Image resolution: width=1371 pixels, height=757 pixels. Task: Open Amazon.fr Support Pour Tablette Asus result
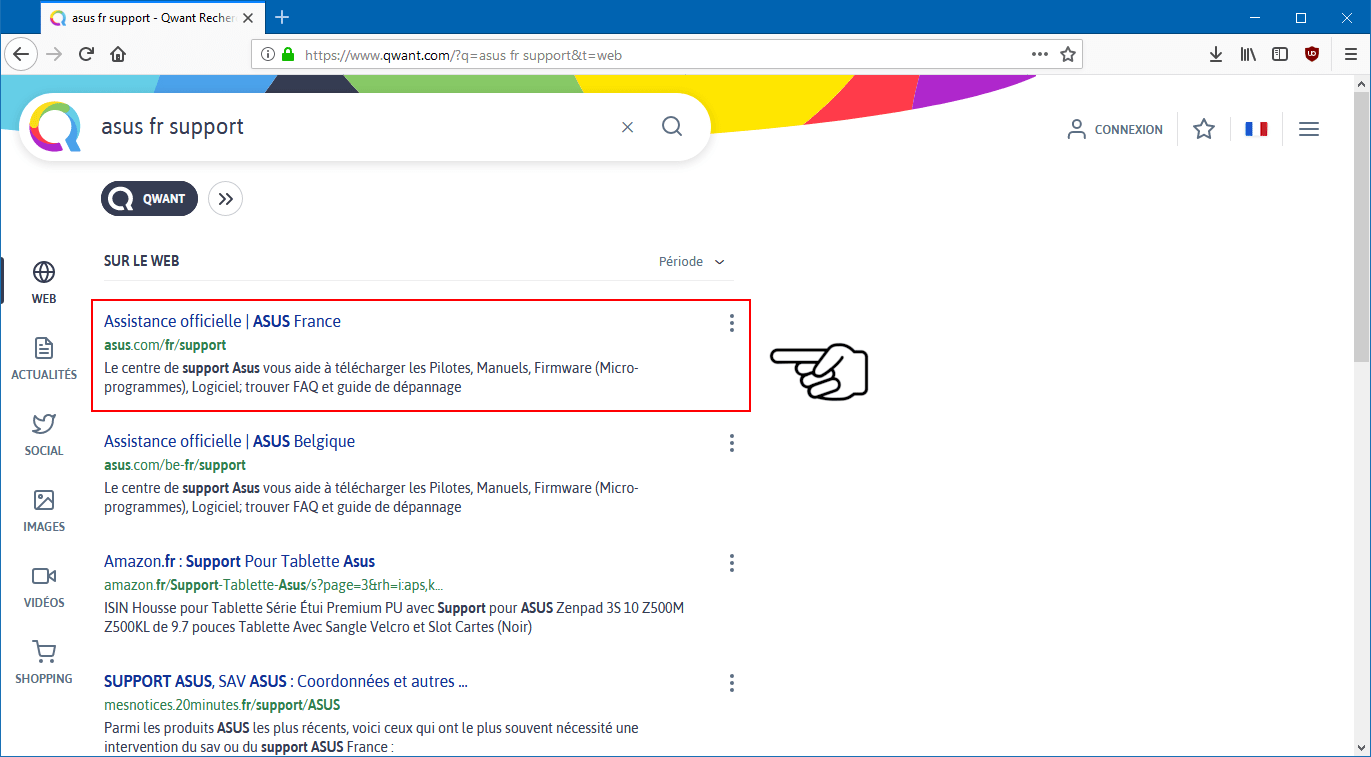click(x=239, y=561)
